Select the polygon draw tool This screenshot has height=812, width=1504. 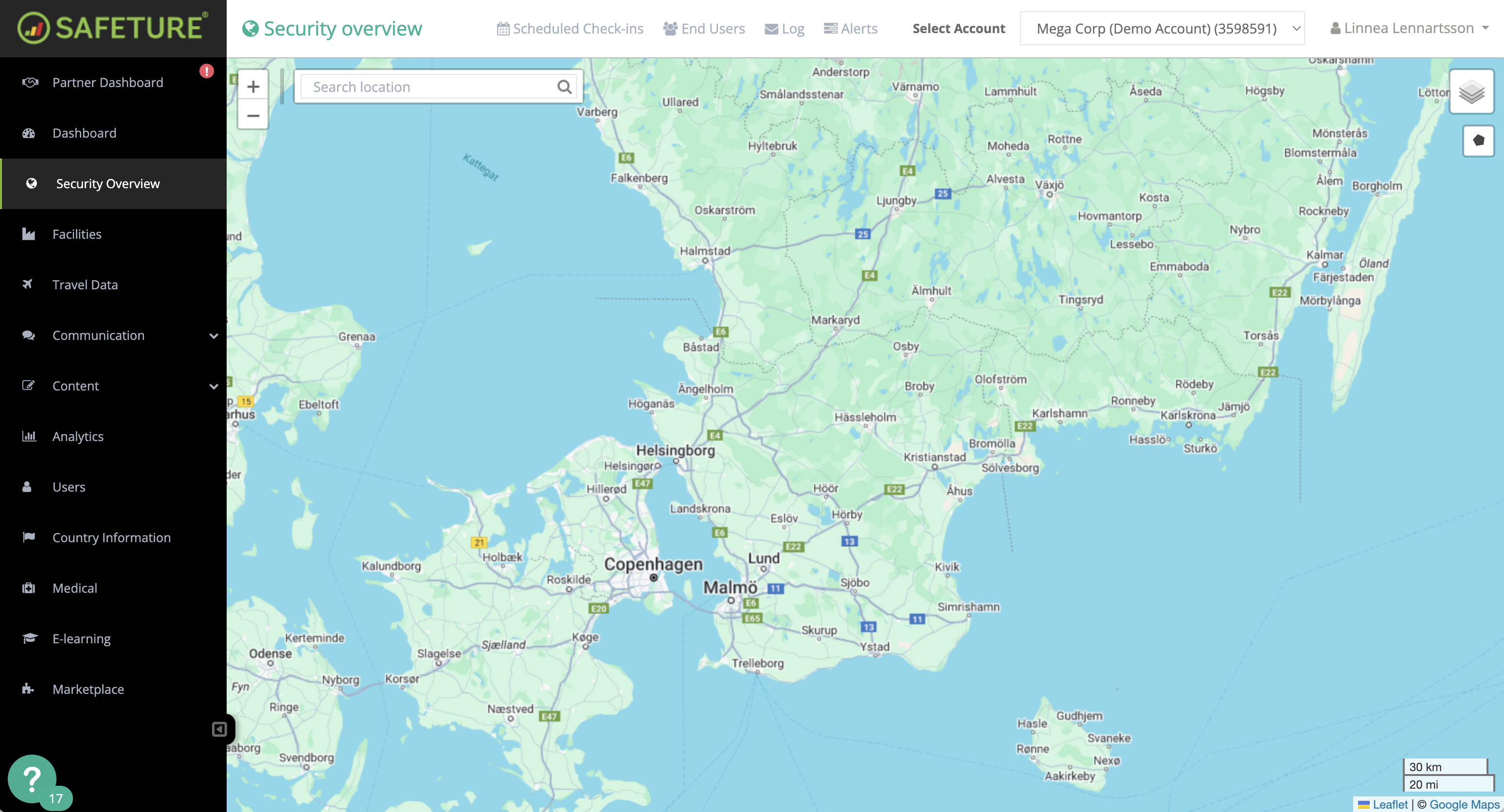pos(1478,141)
